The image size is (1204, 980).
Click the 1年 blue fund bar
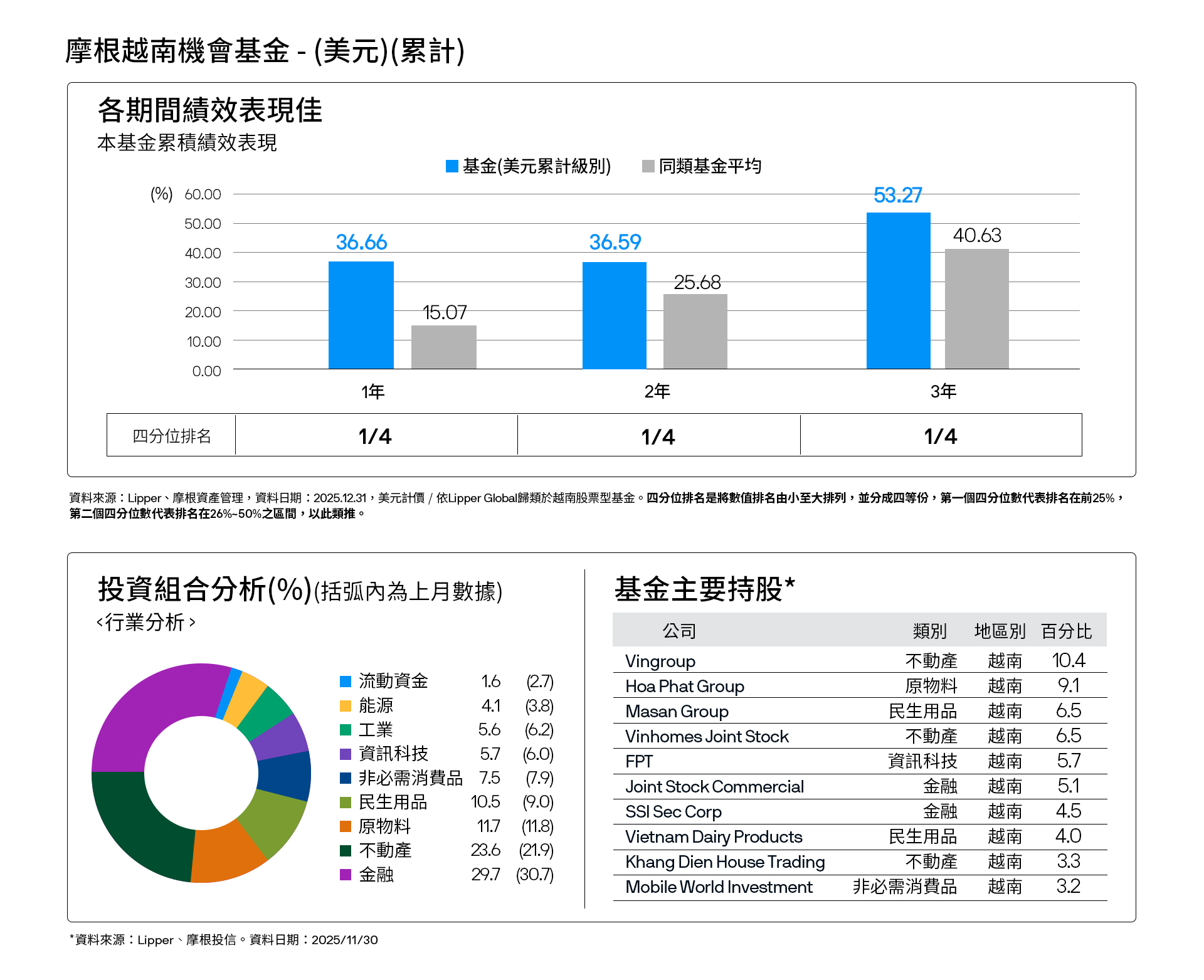(361, 315)
